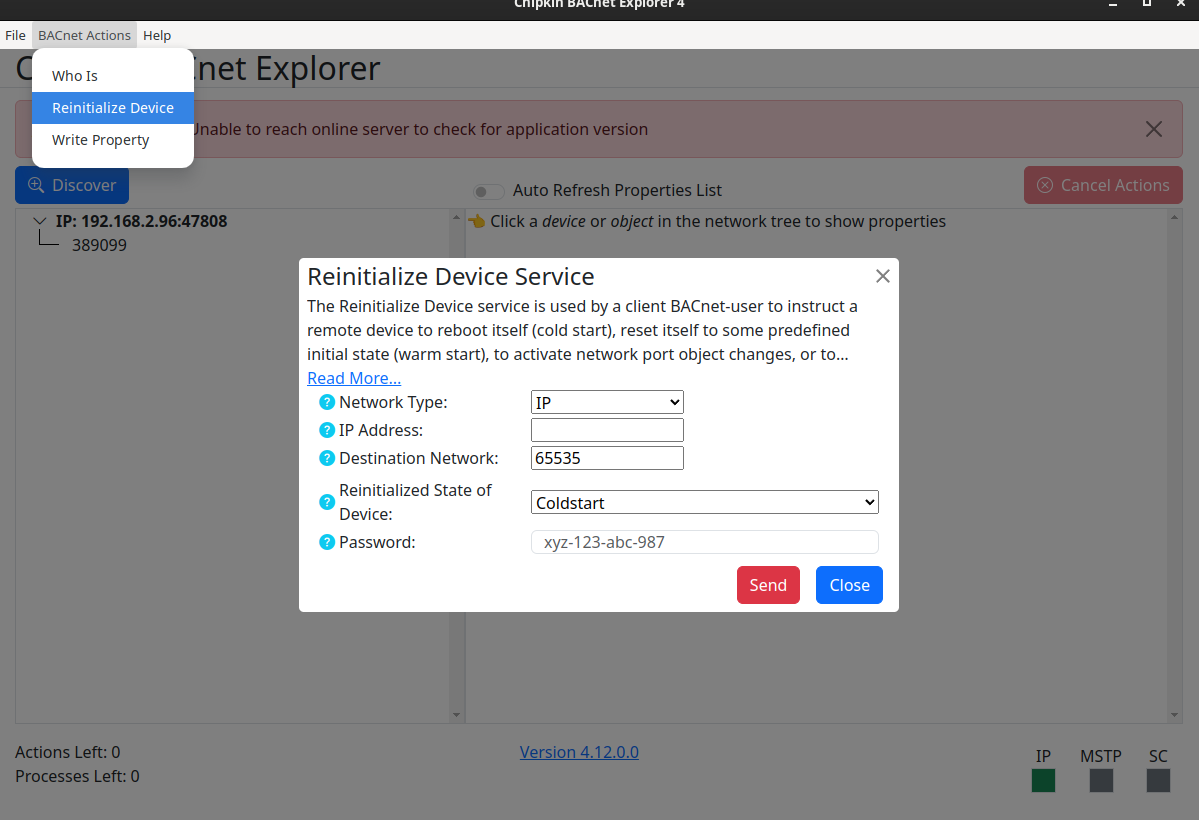1199x820 pixels.
Task: Click help icon next to Network Type
Action: tap(327, 402)
